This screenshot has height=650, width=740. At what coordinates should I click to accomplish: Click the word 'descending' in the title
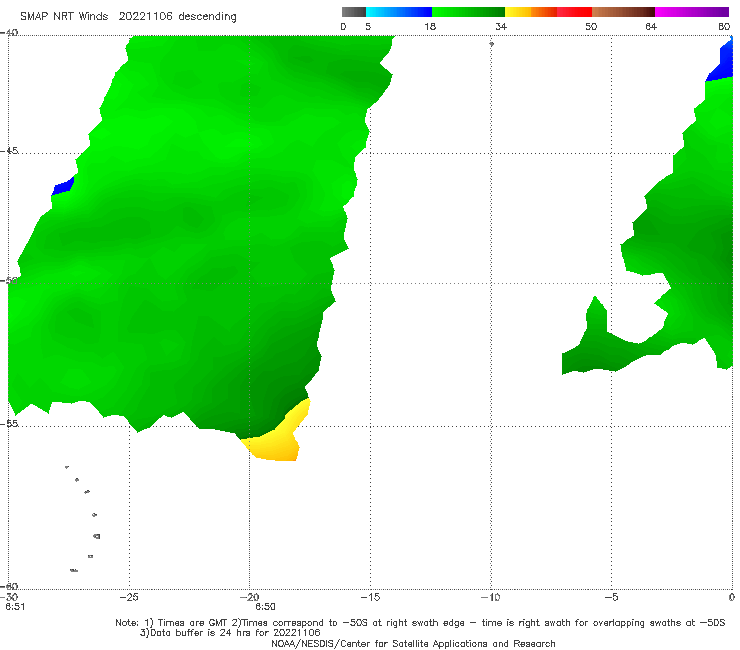coord(207,17)
